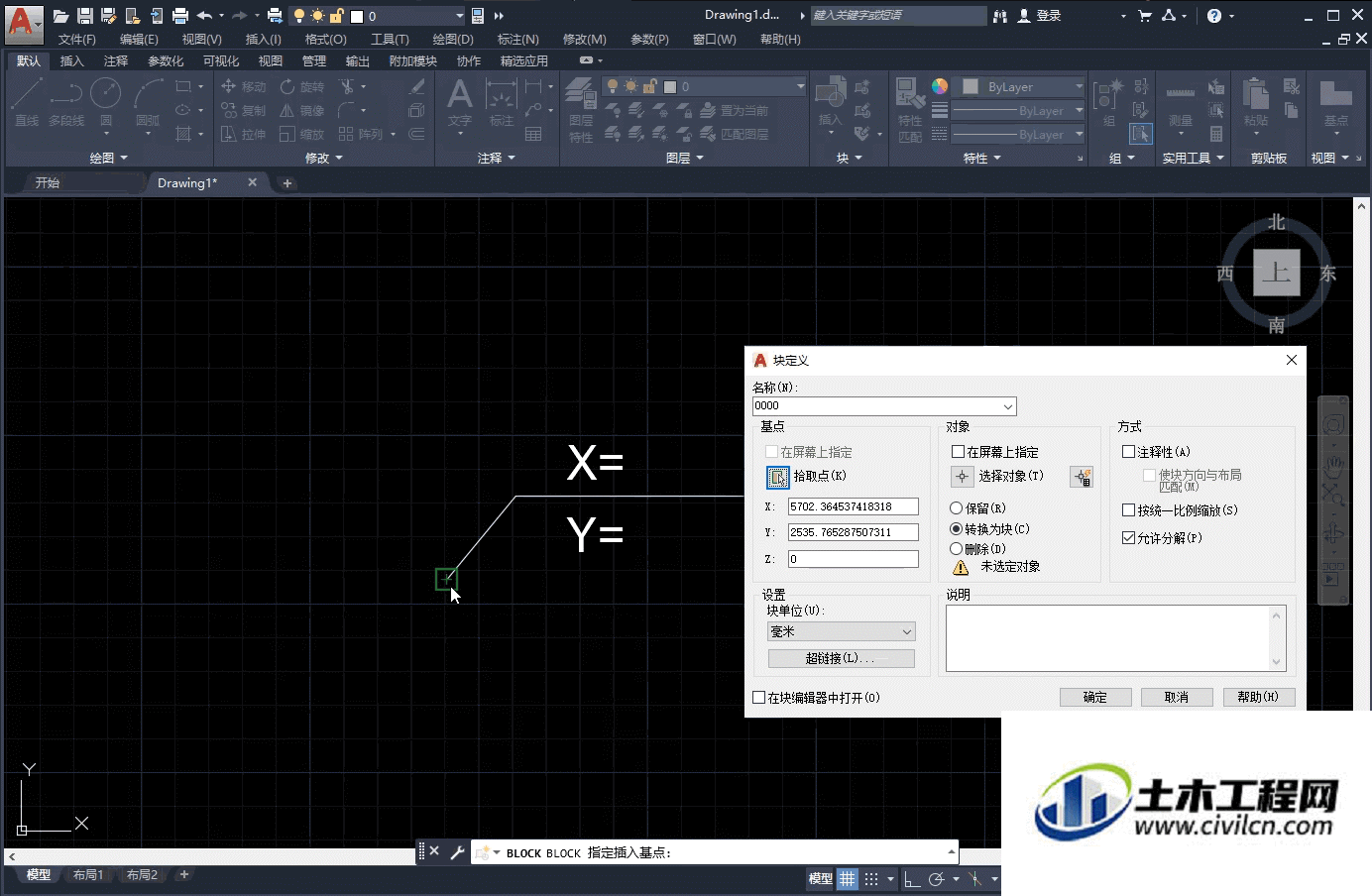Select the Line (直线) drawing tool
1372x896 pixels.
pos(27,103)
